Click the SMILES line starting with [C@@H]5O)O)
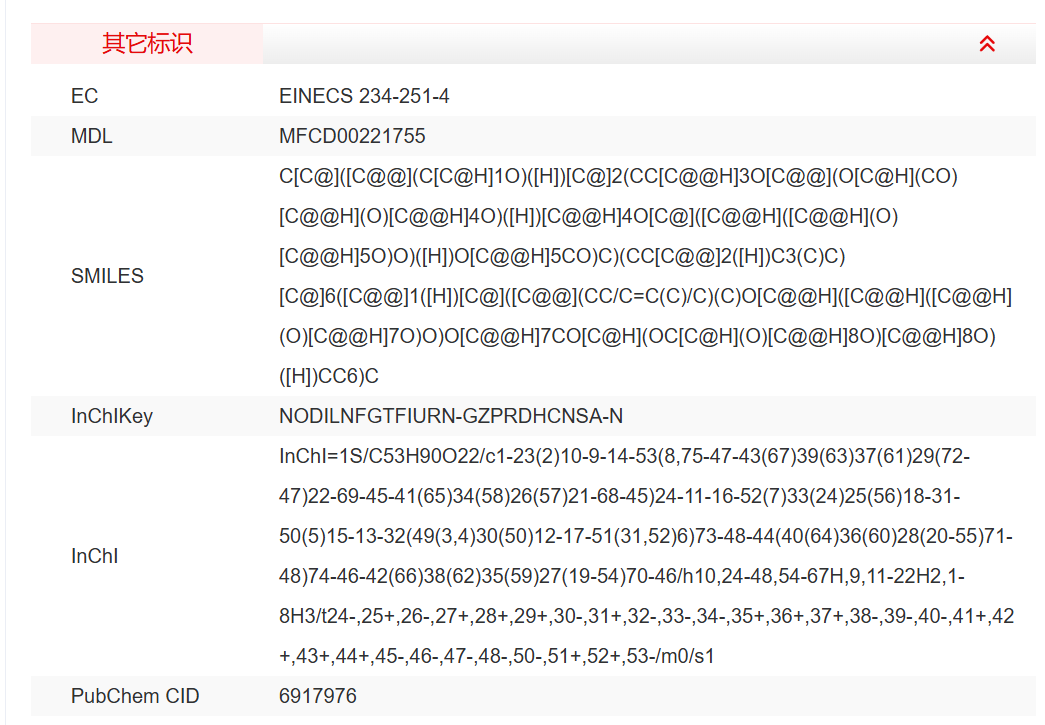 pos(562,256)
